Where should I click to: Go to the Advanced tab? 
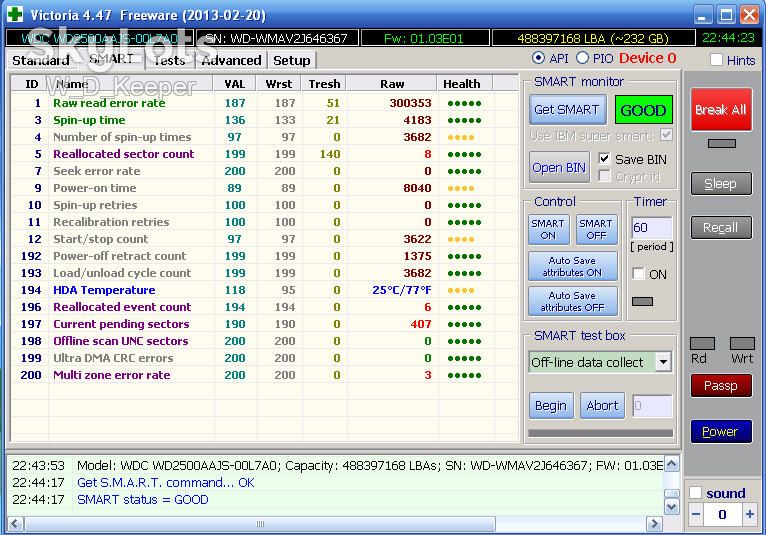point(231,60)
